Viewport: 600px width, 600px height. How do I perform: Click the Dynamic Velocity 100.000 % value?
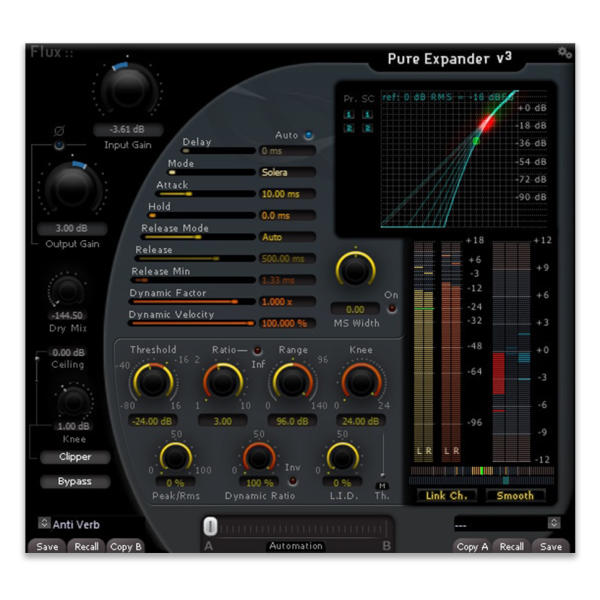pos(287,323)
